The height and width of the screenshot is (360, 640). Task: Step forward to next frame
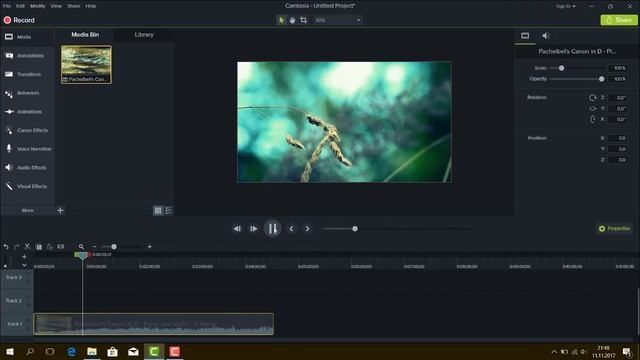[253, 229]
